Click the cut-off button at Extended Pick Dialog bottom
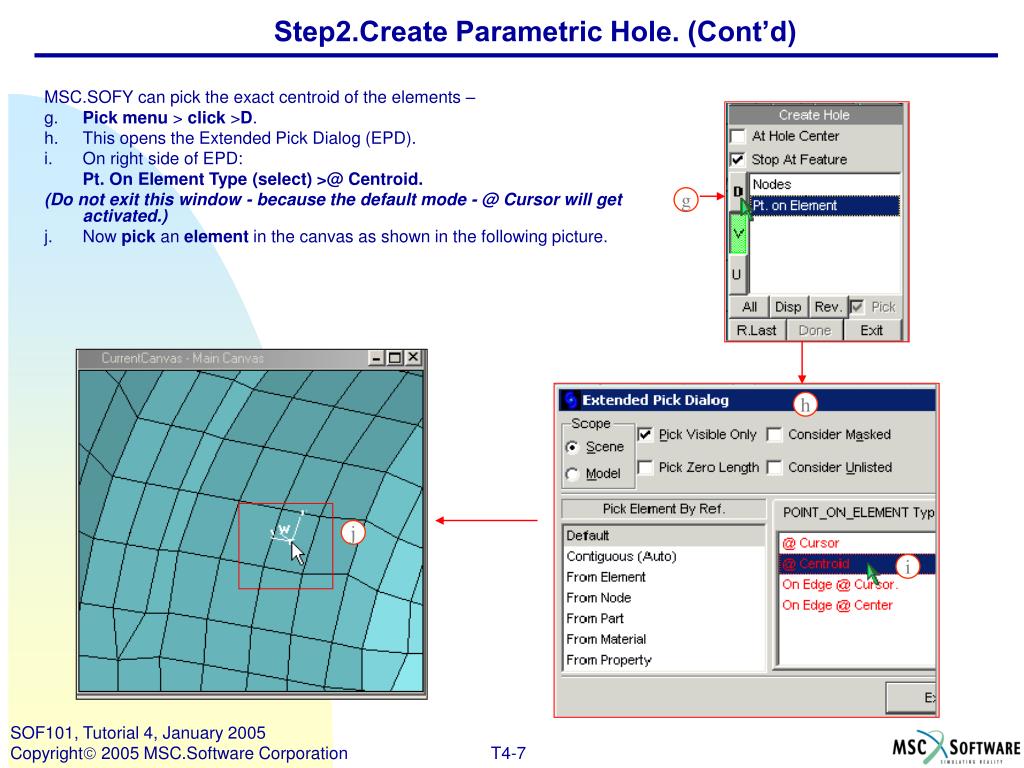This screenshot has width=1024, height=768. [911, 697]
